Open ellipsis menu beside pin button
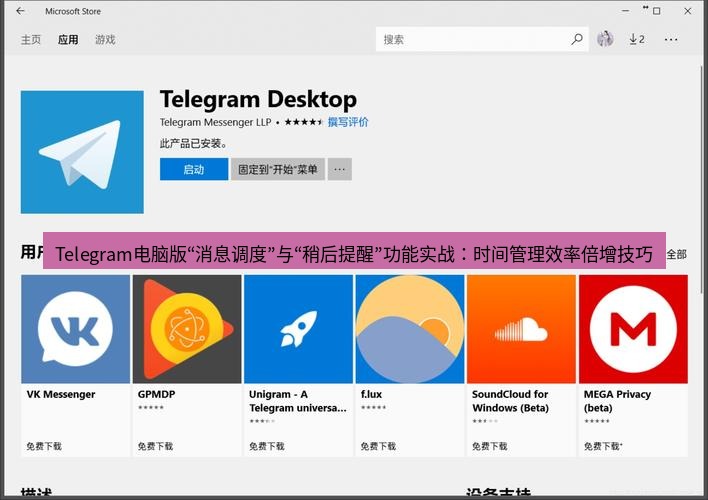The image size is (708, 500). [340, 169]
